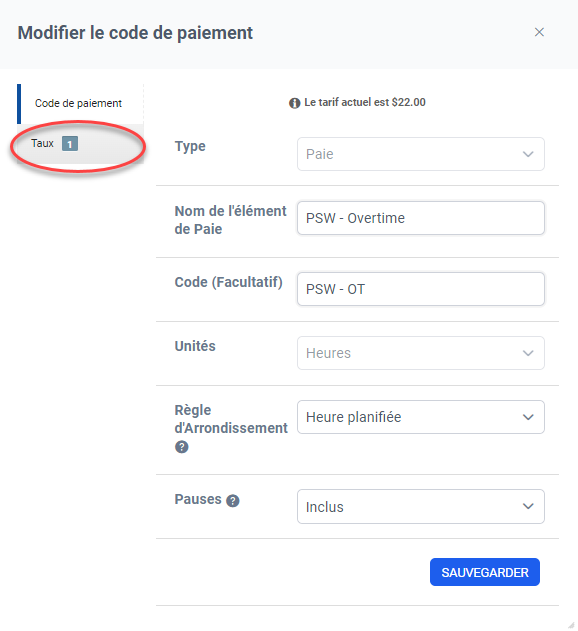Click chevron arrow of Type dropdown
Viewport: 578px width, 631px height.
528,154
